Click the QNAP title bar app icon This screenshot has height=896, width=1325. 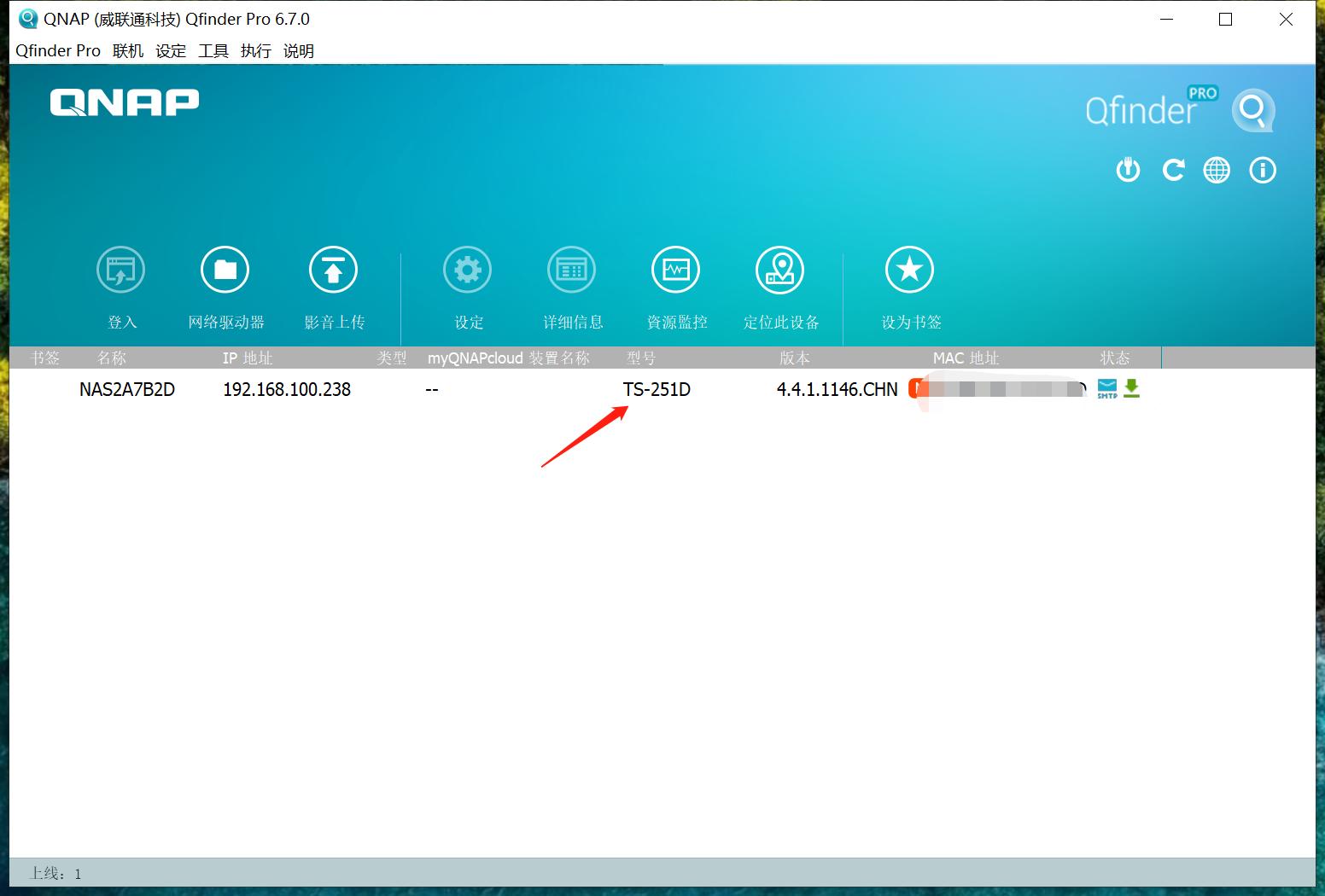(x=27, y=19)
